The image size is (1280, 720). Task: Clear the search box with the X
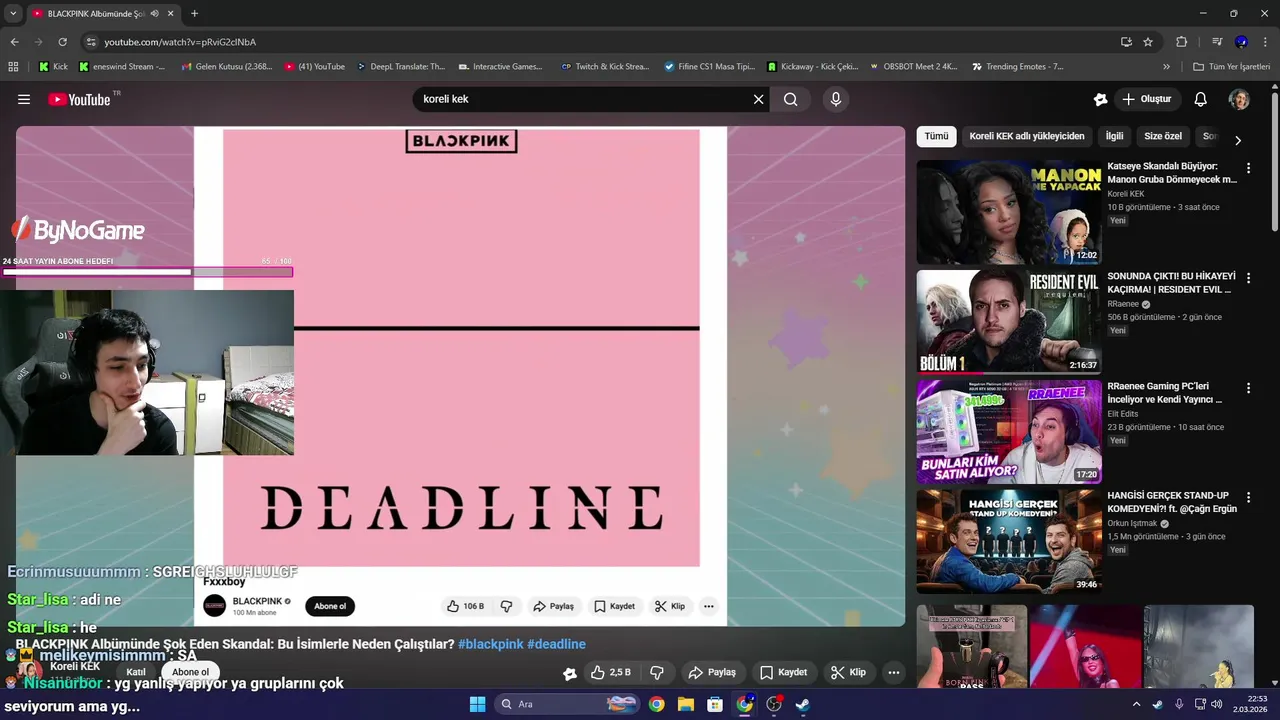point(758,99)
